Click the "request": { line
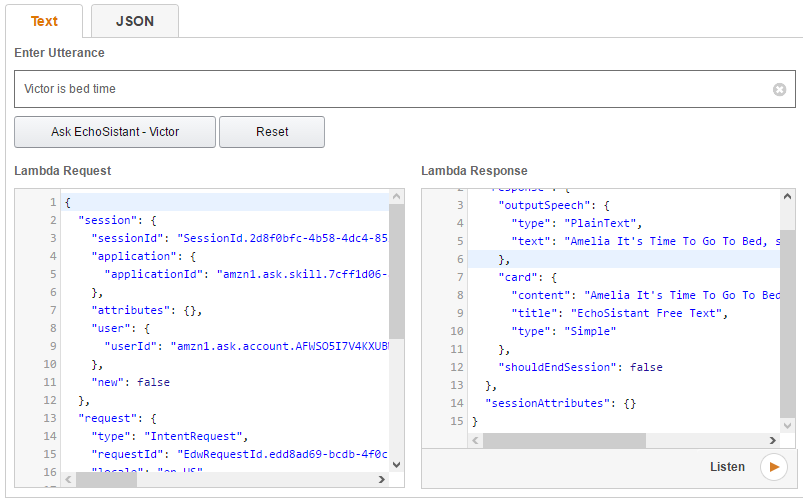The width and height of the screenshot is (803, 499). (x=117, y=418)
